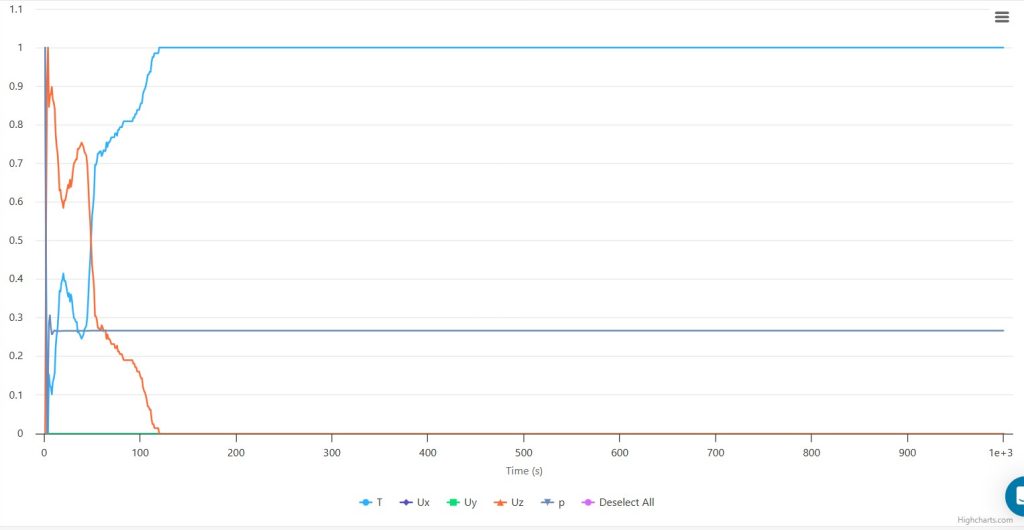
Task: Click Deselect All in the legend
Action: click(x=618, y=502)
